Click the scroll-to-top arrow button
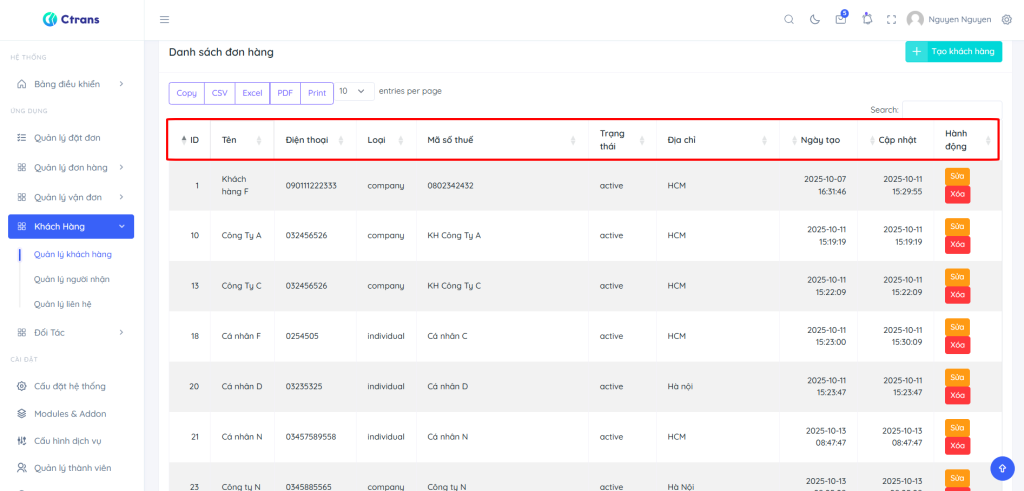Screen dimensions: 1024x491 [x=1002, y=467]
